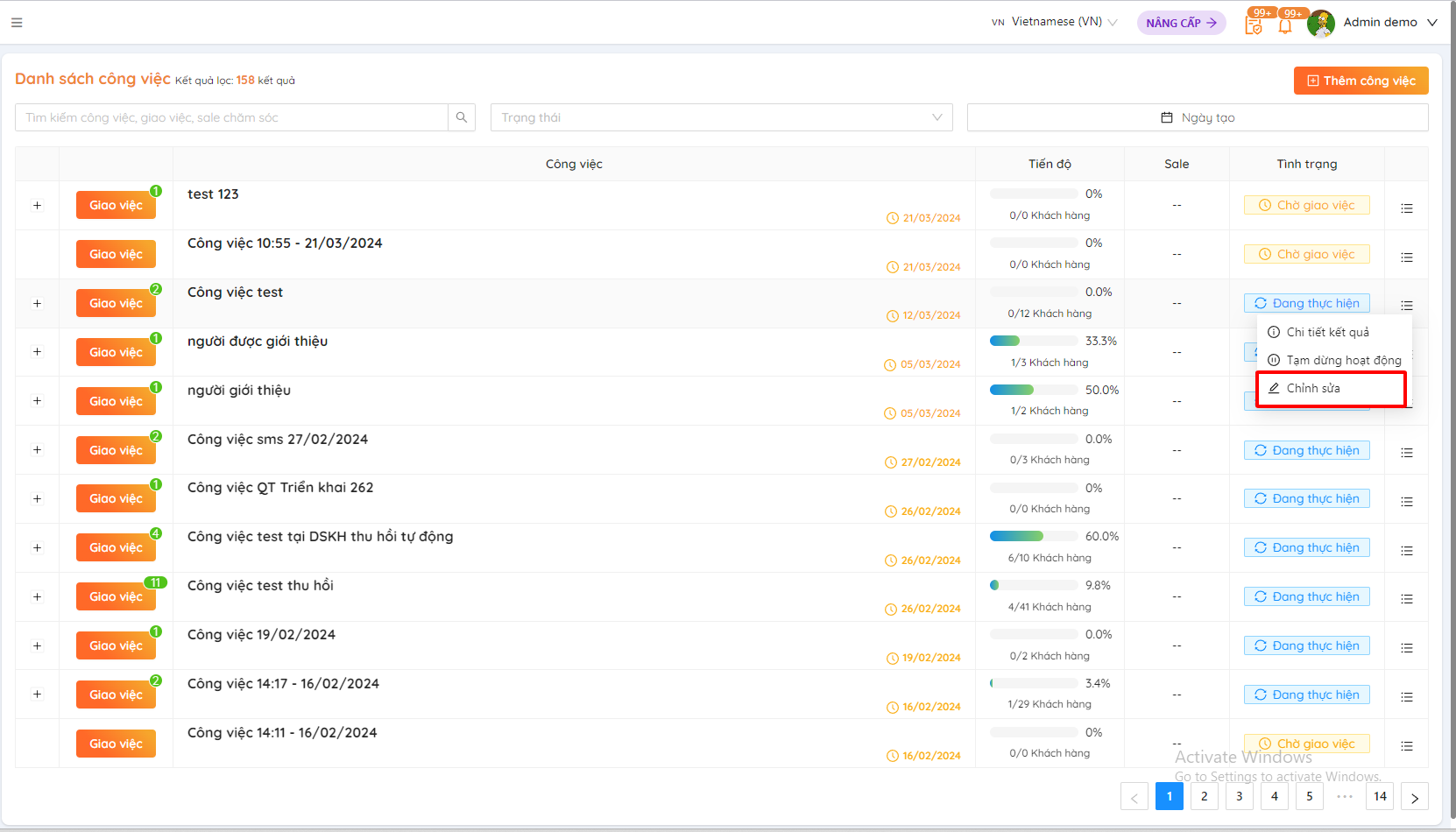Open actions menu for DSKH thu hồi tự động
The image size is (1456, 832).
1407,551
